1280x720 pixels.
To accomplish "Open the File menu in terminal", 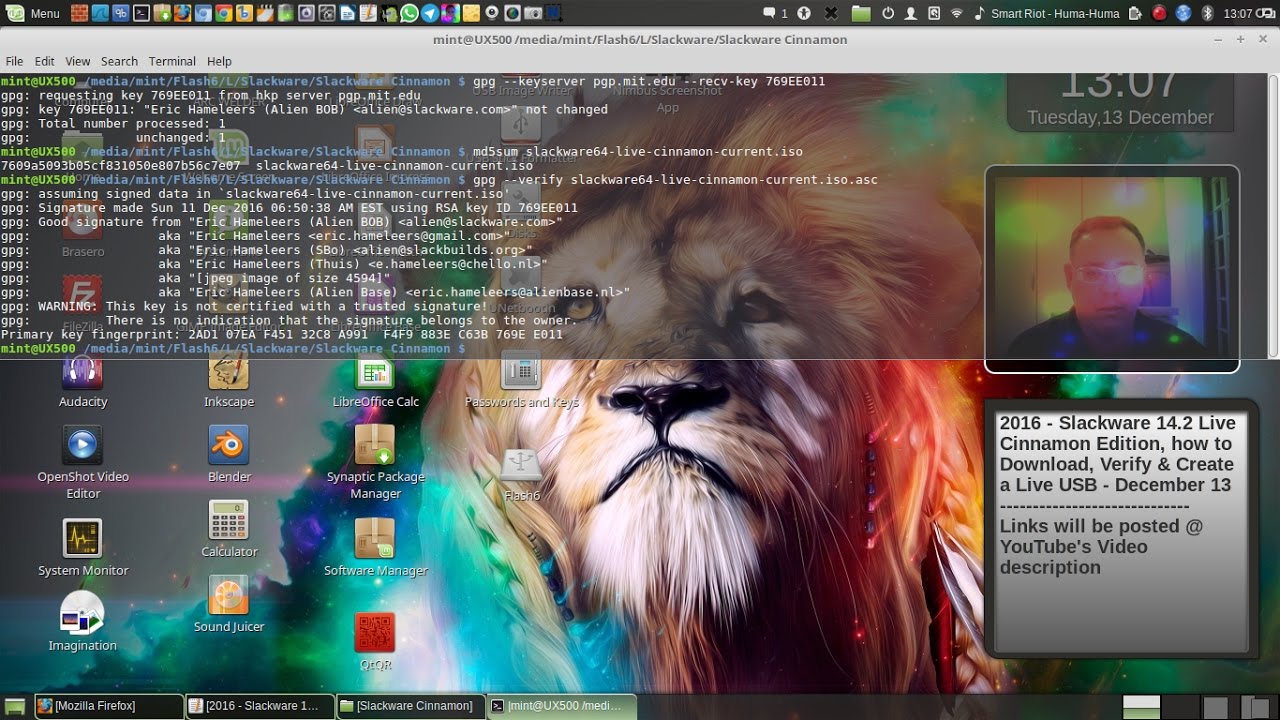I will (x=14, y=61).
